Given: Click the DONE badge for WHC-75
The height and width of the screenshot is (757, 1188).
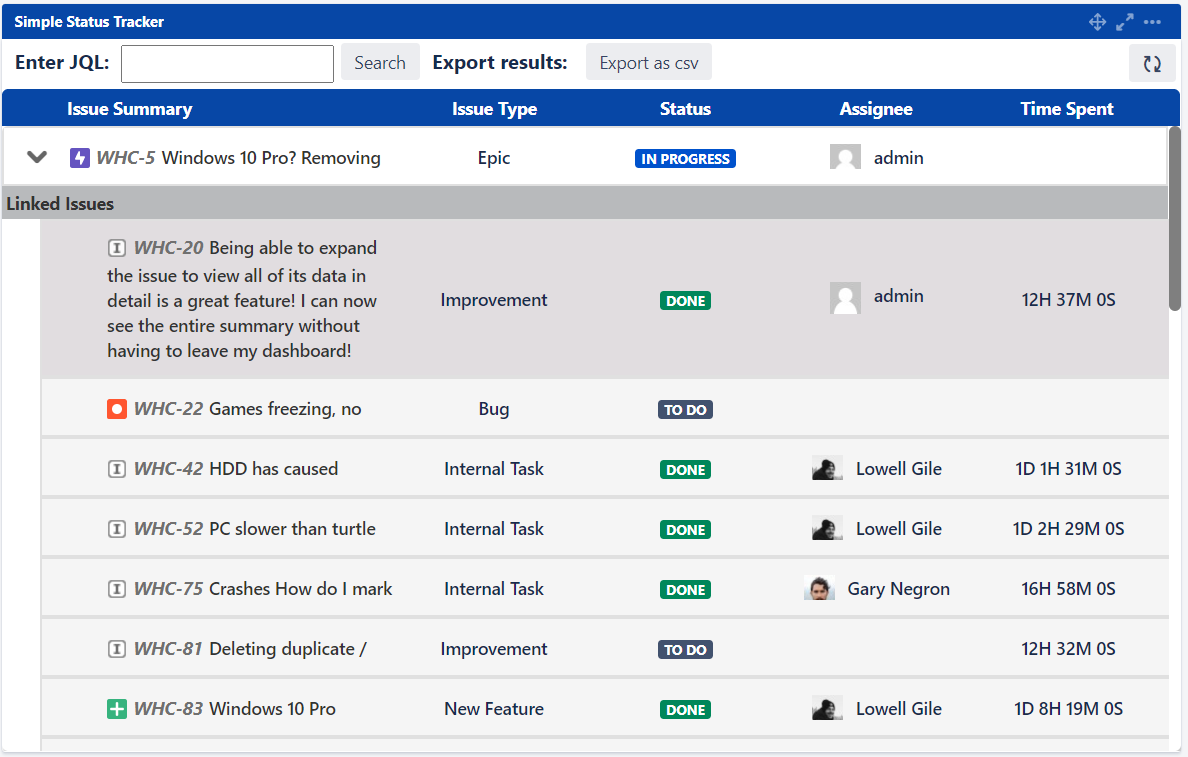Looking at the screenshot, I should [686, 590].
